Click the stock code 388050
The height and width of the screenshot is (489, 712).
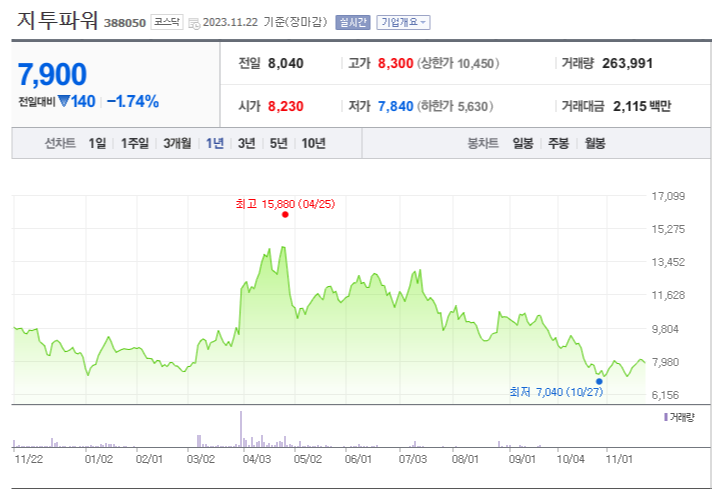[125, 23]
